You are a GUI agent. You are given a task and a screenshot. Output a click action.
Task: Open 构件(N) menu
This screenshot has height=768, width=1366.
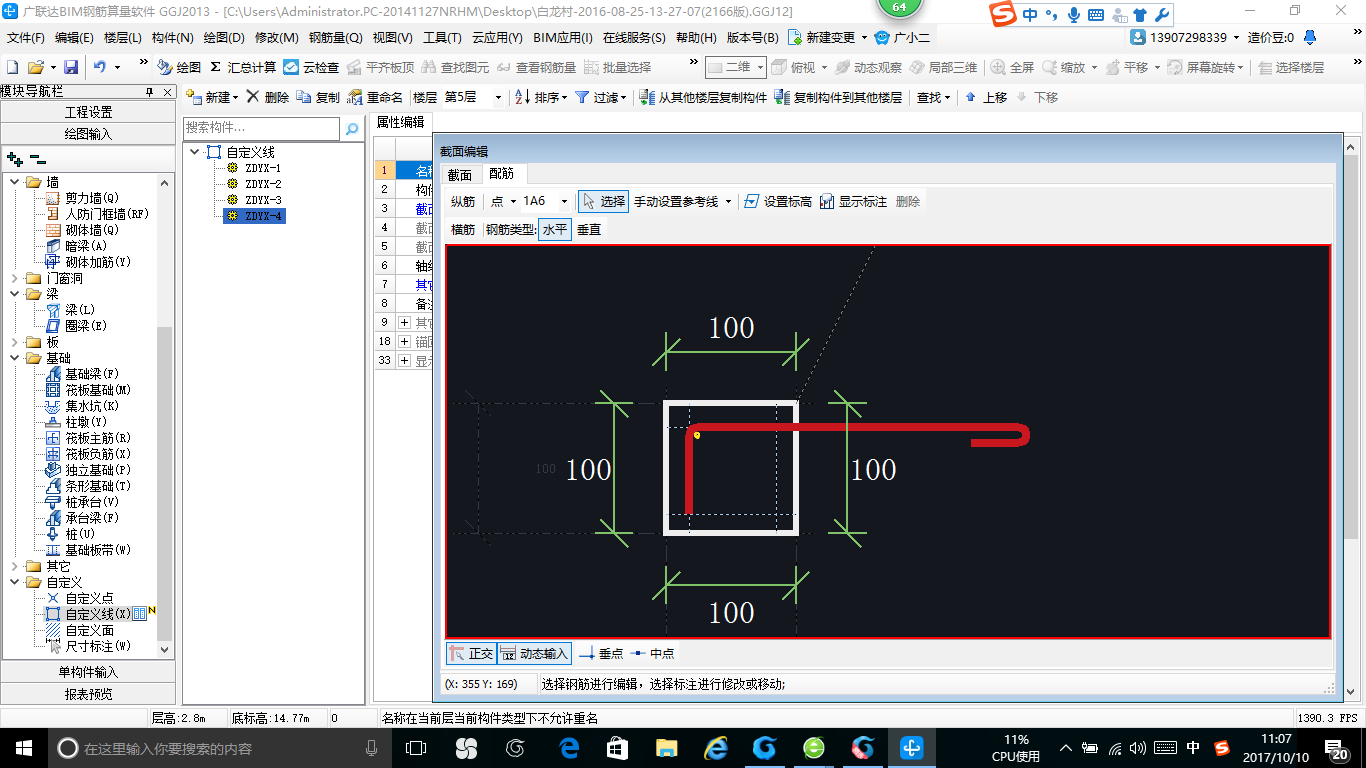[173, 38]
